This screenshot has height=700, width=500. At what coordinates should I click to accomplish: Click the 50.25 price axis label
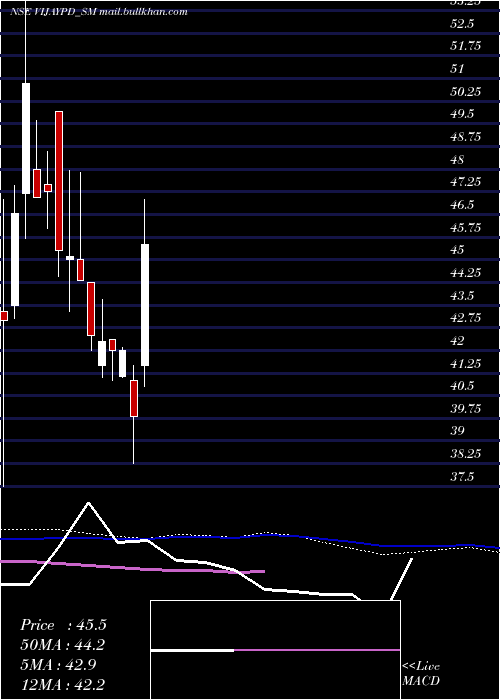(x=466, y=92)
